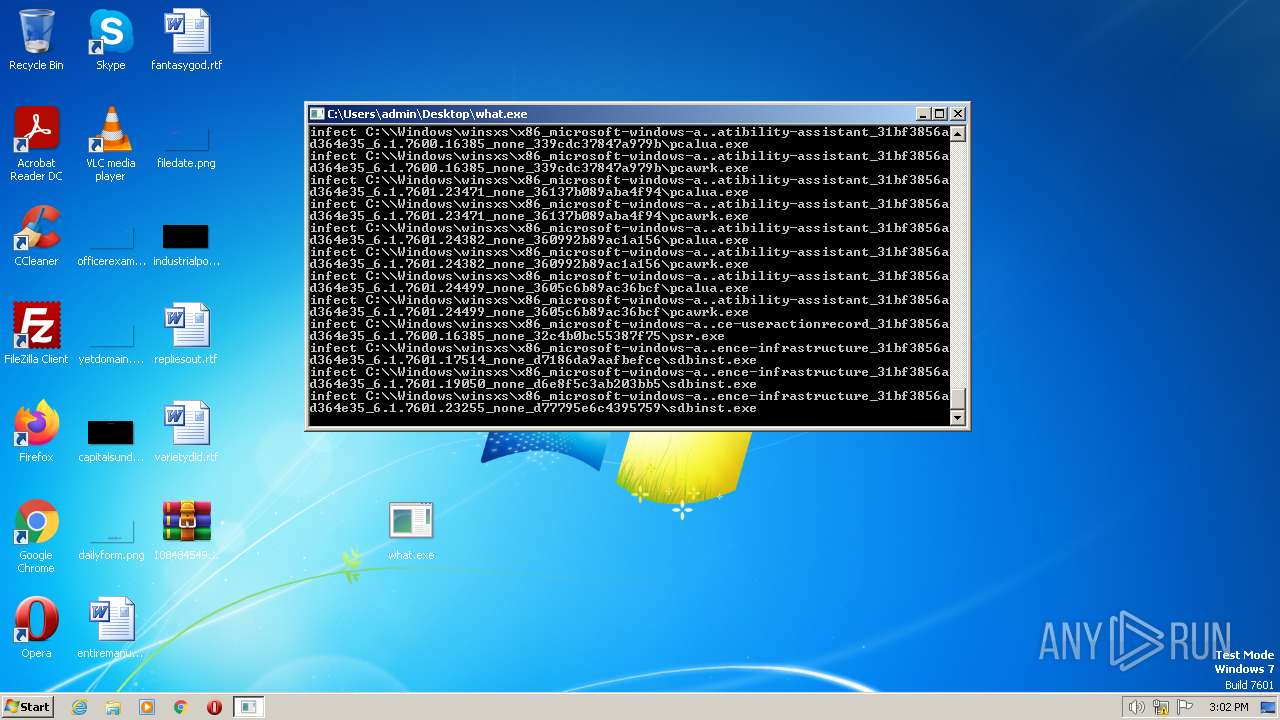Select the what.exe desktop icon
The width and height of the screenshot is (1280, 720).
pyautogui.click(x=411, y=530)
